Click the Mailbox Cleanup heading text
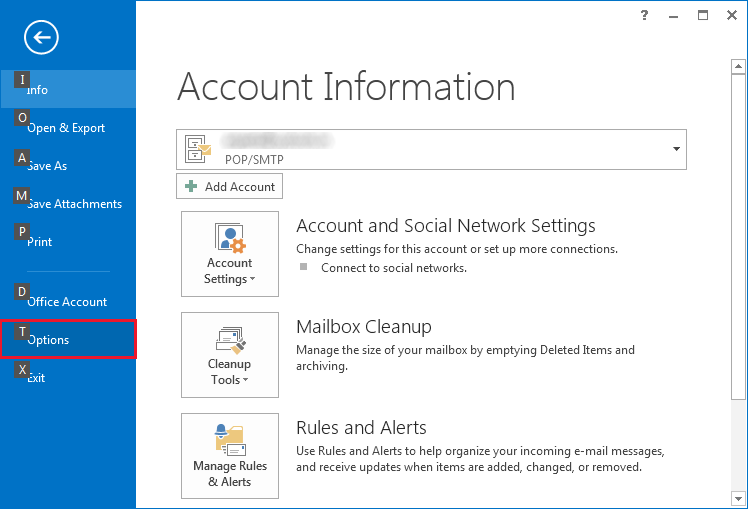The image size is (748, 509). [364, 327]
